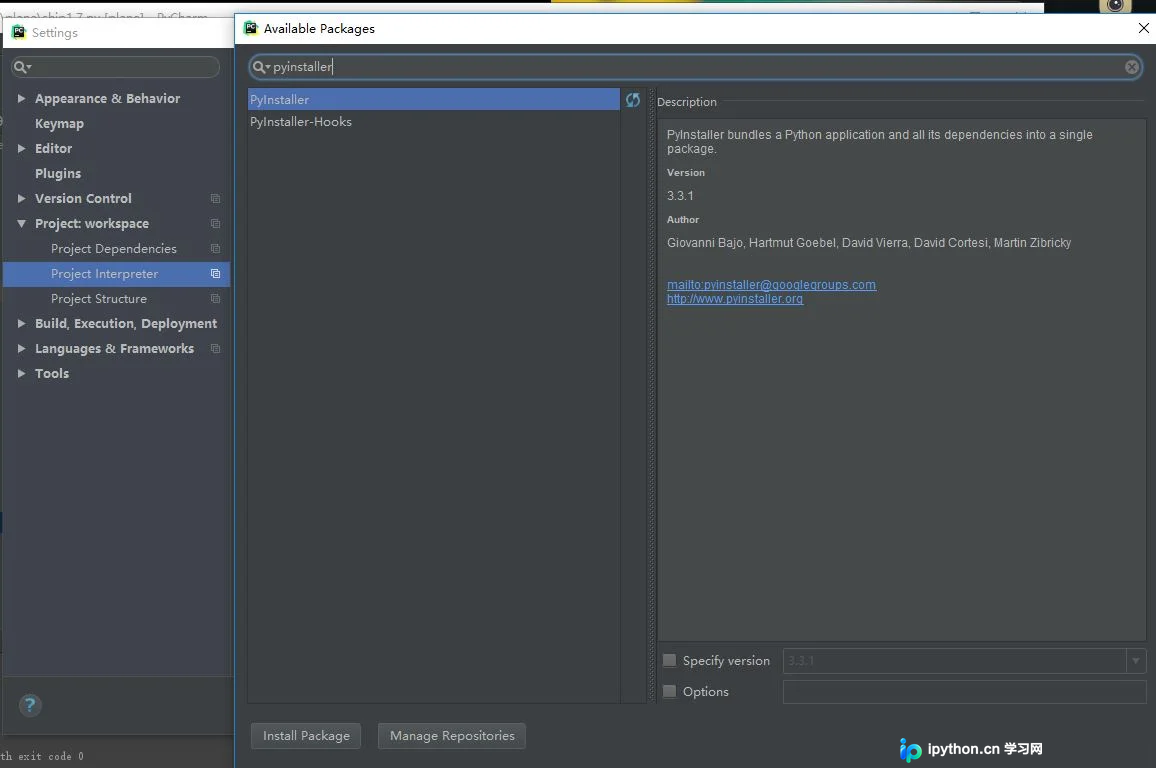
Task: Expand the Tools settings section
Action: pos(21,374)
